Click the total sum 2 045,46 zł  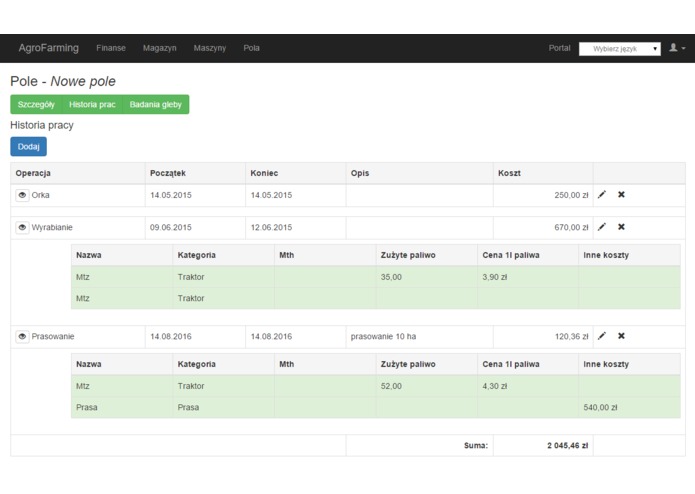567,445
